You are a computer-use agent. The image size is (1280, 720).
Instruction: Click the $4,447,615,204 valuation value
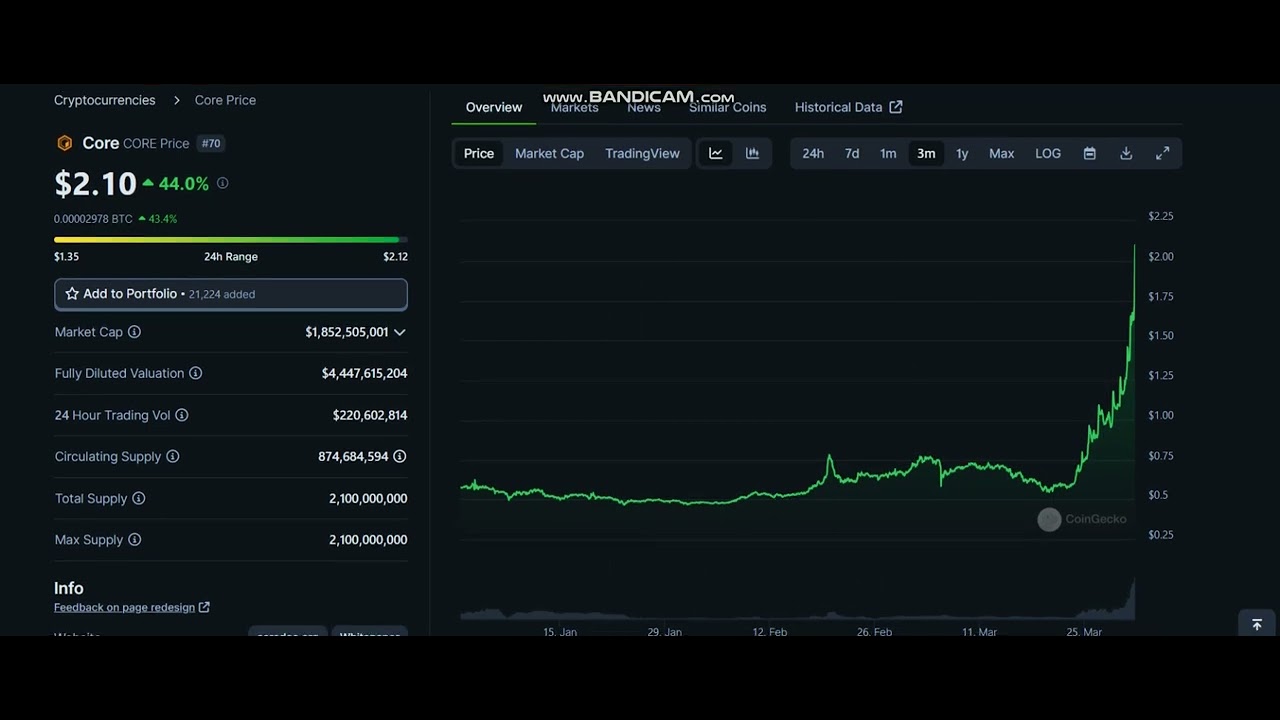click(364, 373)
